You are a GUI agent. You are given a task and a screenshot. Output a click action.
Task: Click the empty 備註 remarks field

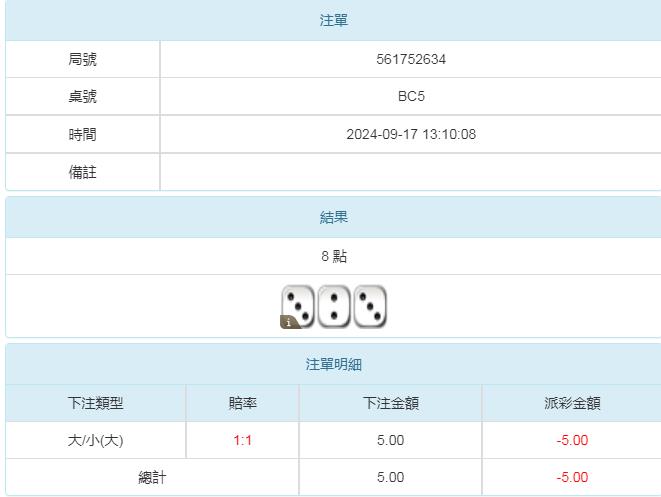411,172
